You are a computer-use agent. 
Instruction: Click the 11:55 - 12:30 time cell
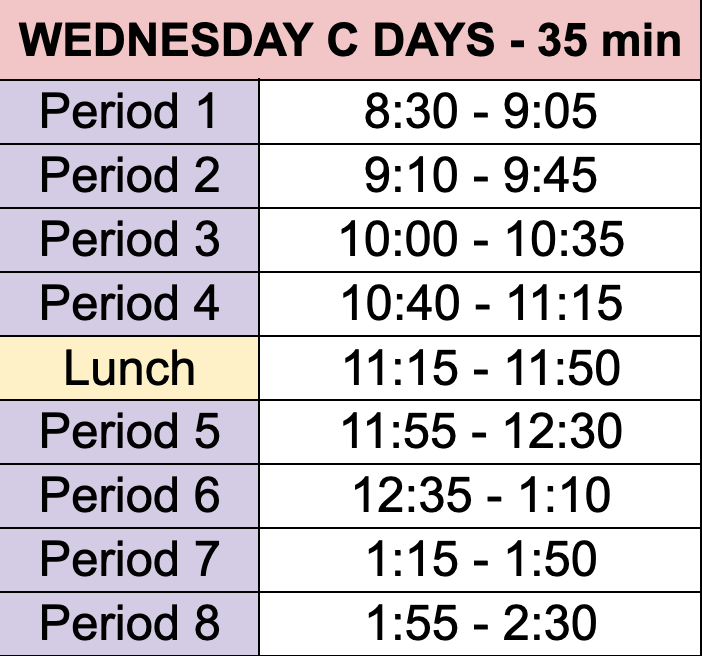[x=480, y=432]
